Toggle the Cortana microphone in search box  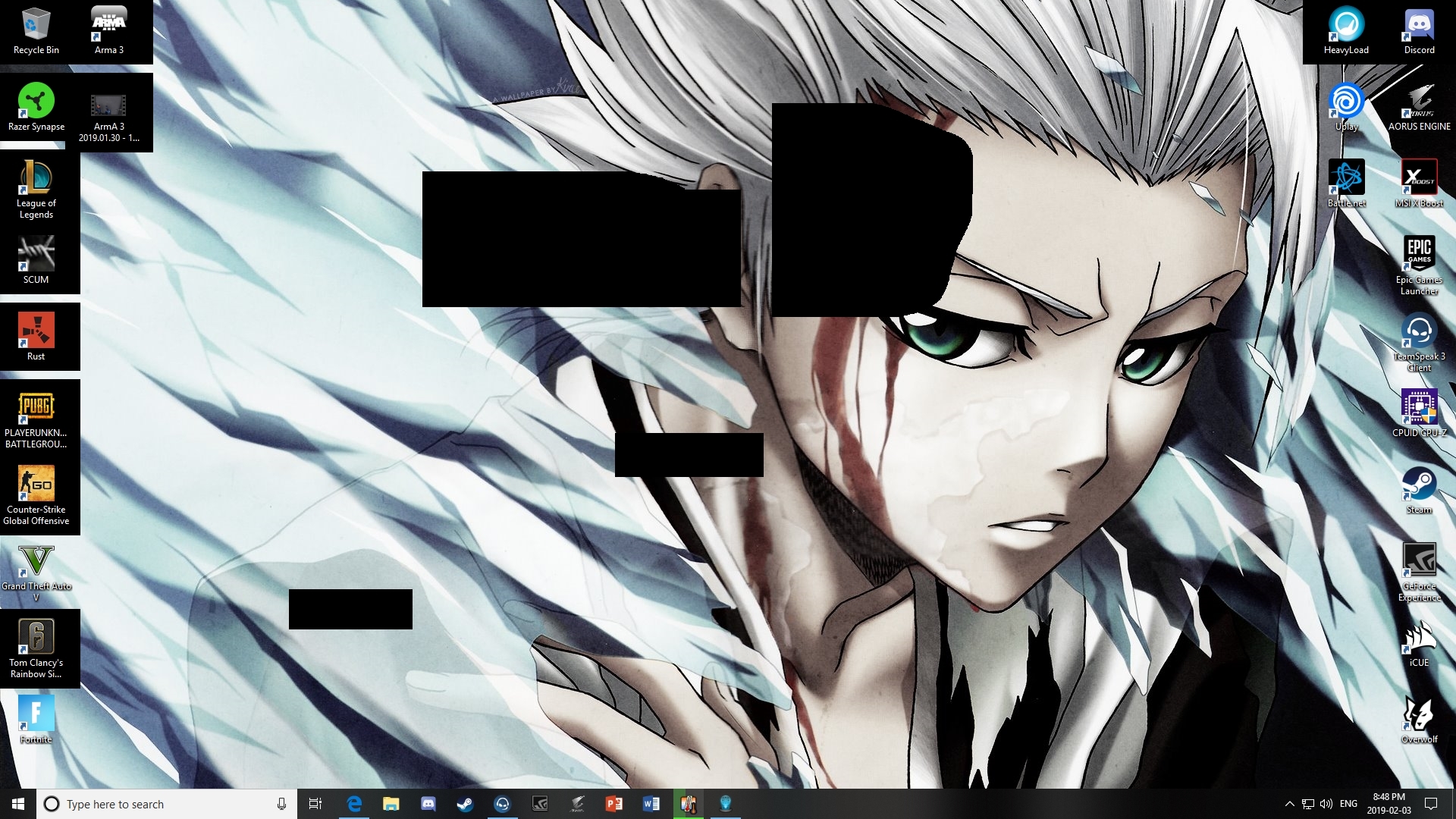(x=281, y=804)
